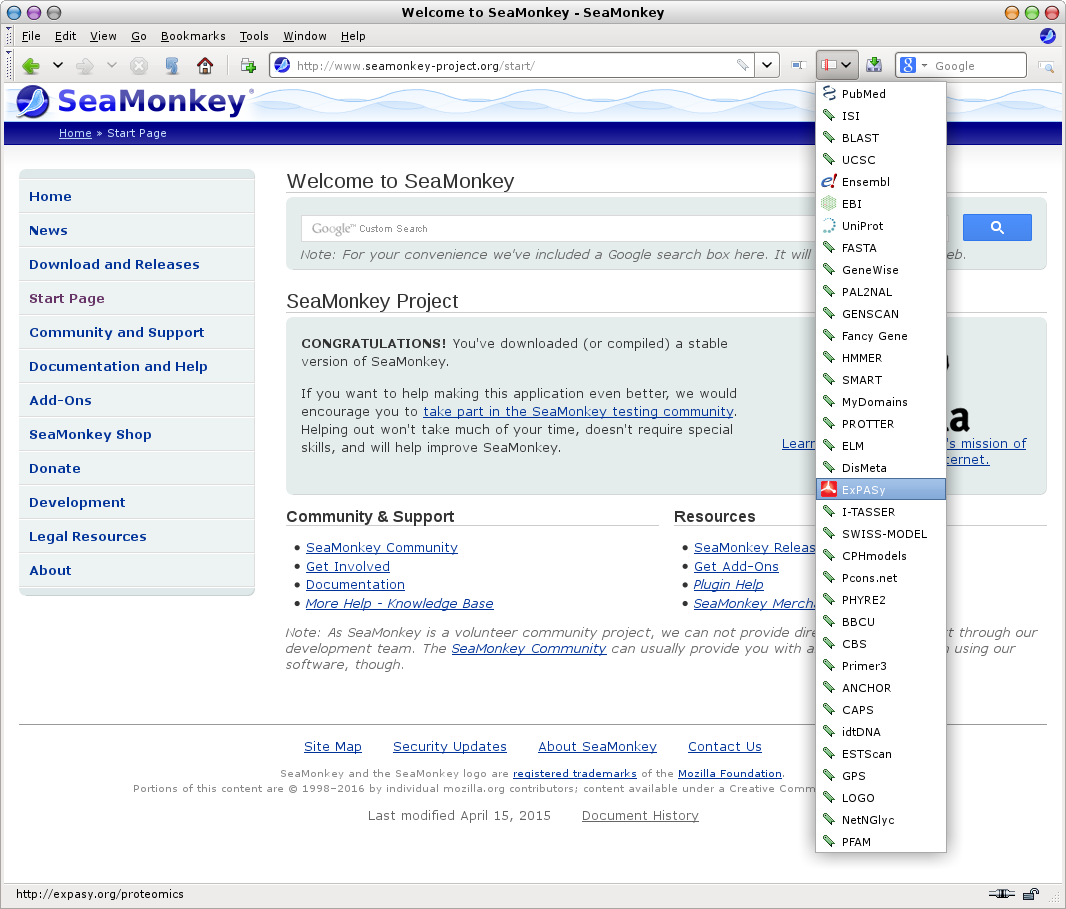Click the open padlock security icon
Image resolution: width=1066 pixels, height=909 pixels.
[1030, 894]
